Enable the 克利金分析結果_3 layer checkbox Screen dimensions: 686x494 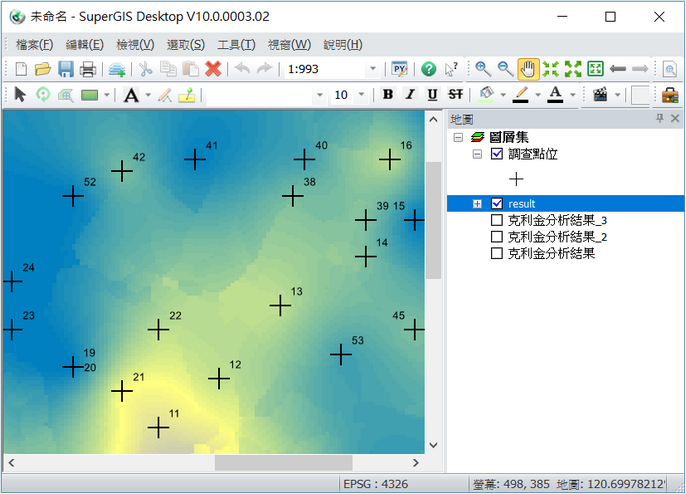497,220
